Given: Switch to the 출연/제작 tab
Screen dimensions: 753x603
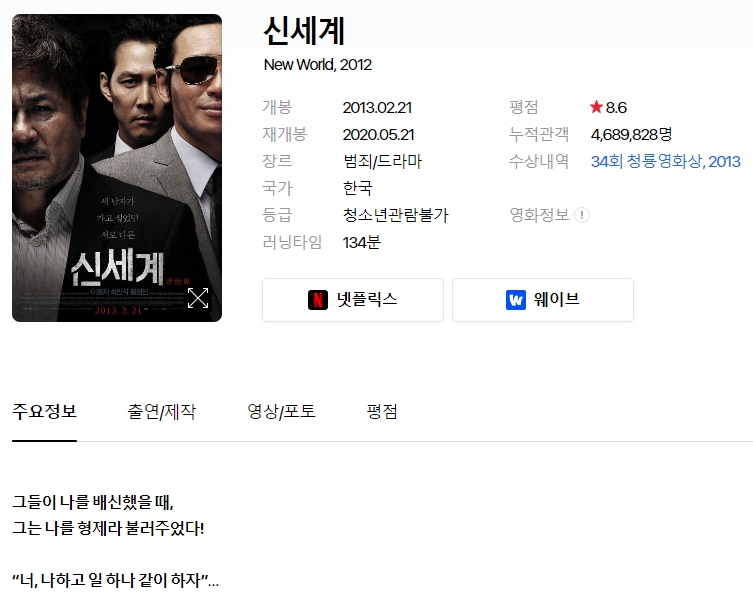Looking at the screenshot, I should [x=161, y=411].
